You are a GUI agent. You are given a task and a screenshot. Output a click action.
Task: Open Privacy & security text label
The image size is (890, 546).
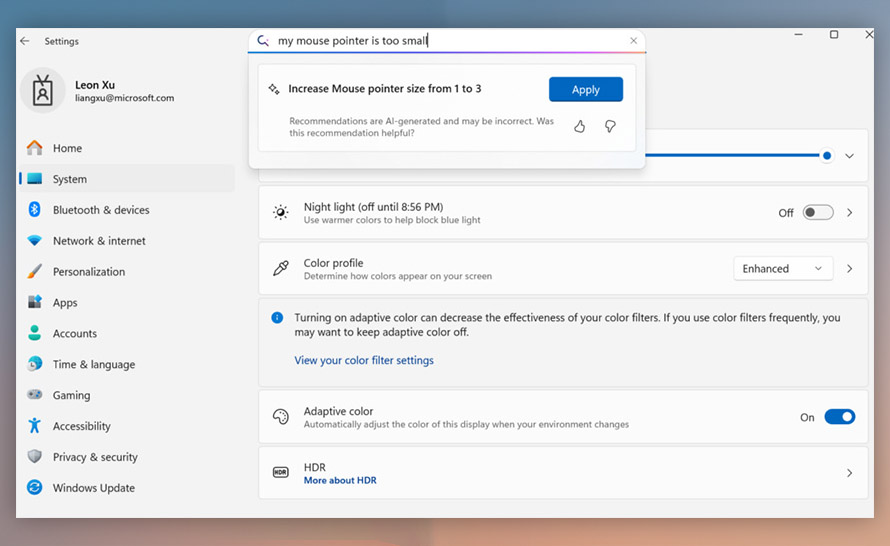(x=95, y=457)
